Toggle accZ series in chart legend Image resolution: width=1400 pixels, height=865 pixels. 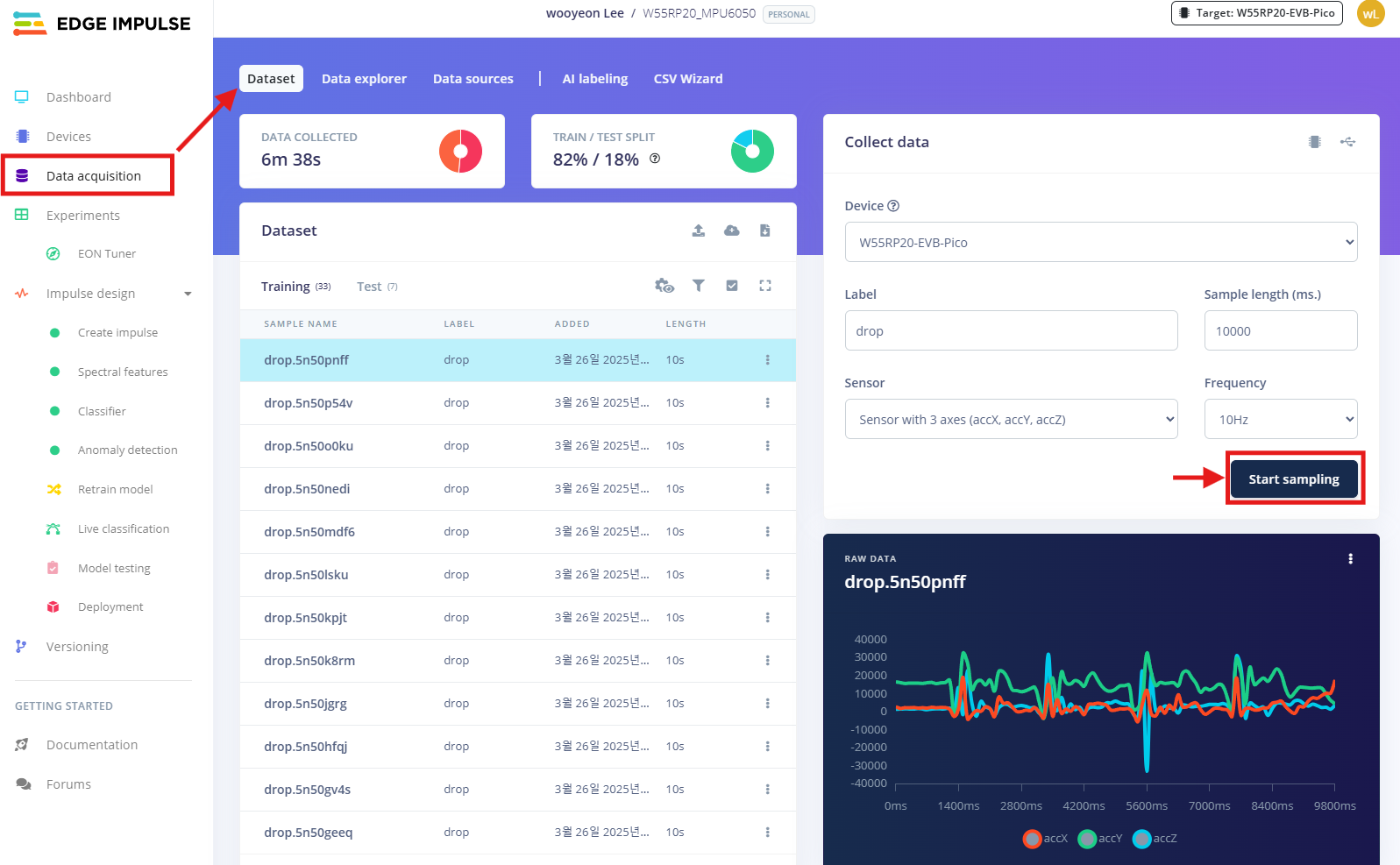[1141, 839]
